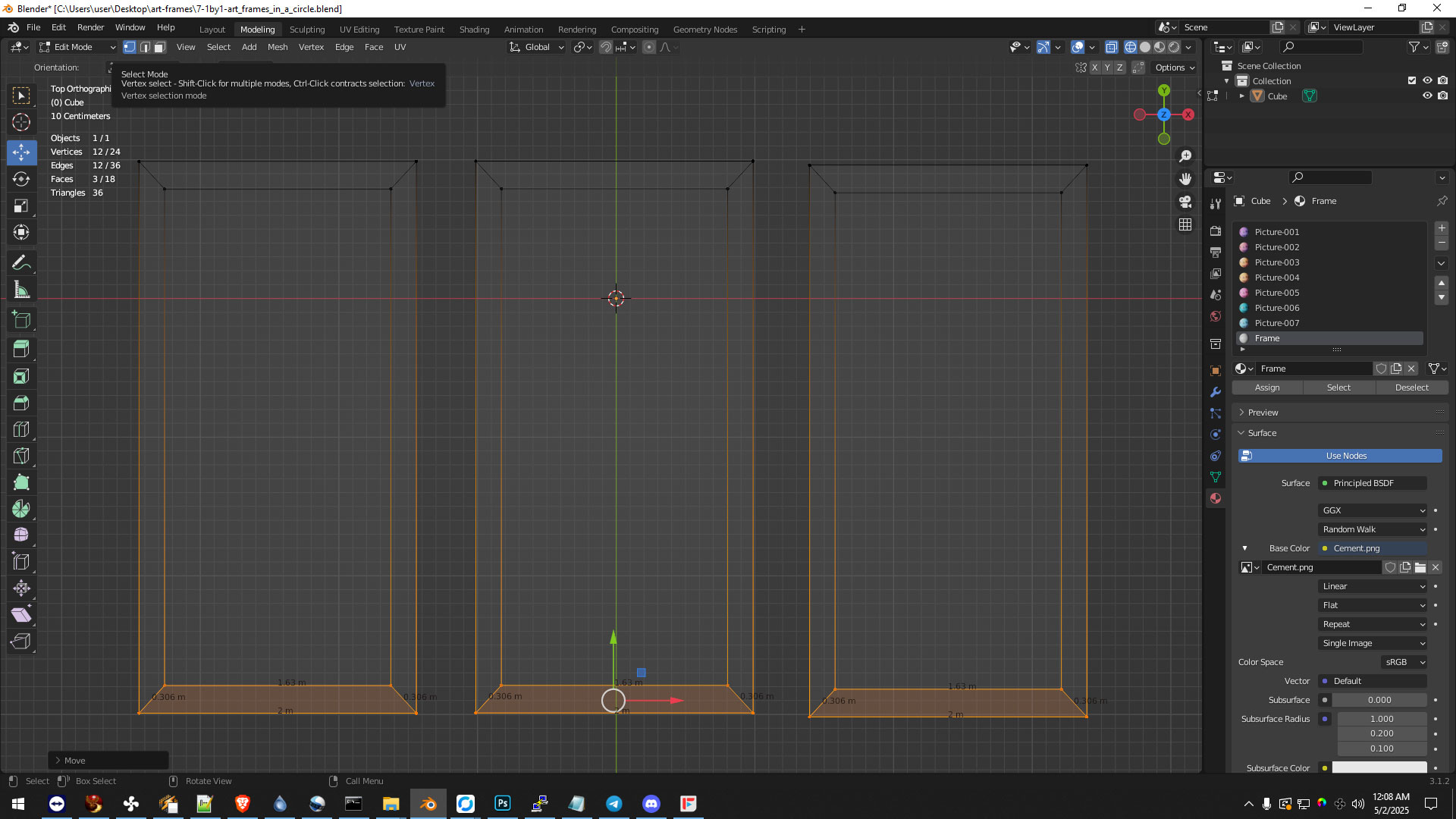Enable edge select mode

pos(145,47)
